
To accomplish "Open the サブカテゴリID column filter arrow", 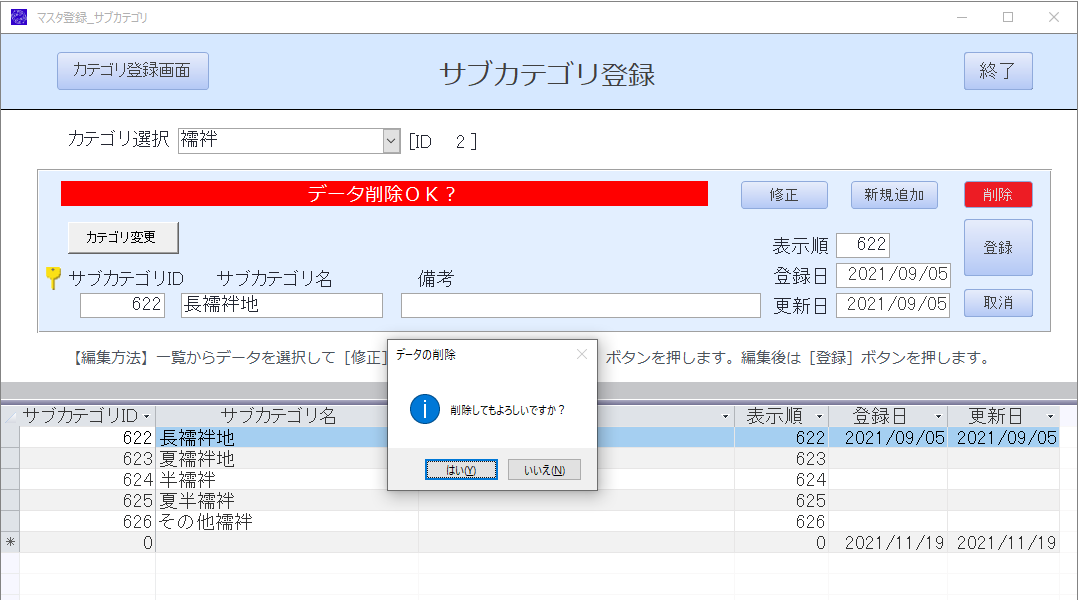I will (x=146, y=416).
